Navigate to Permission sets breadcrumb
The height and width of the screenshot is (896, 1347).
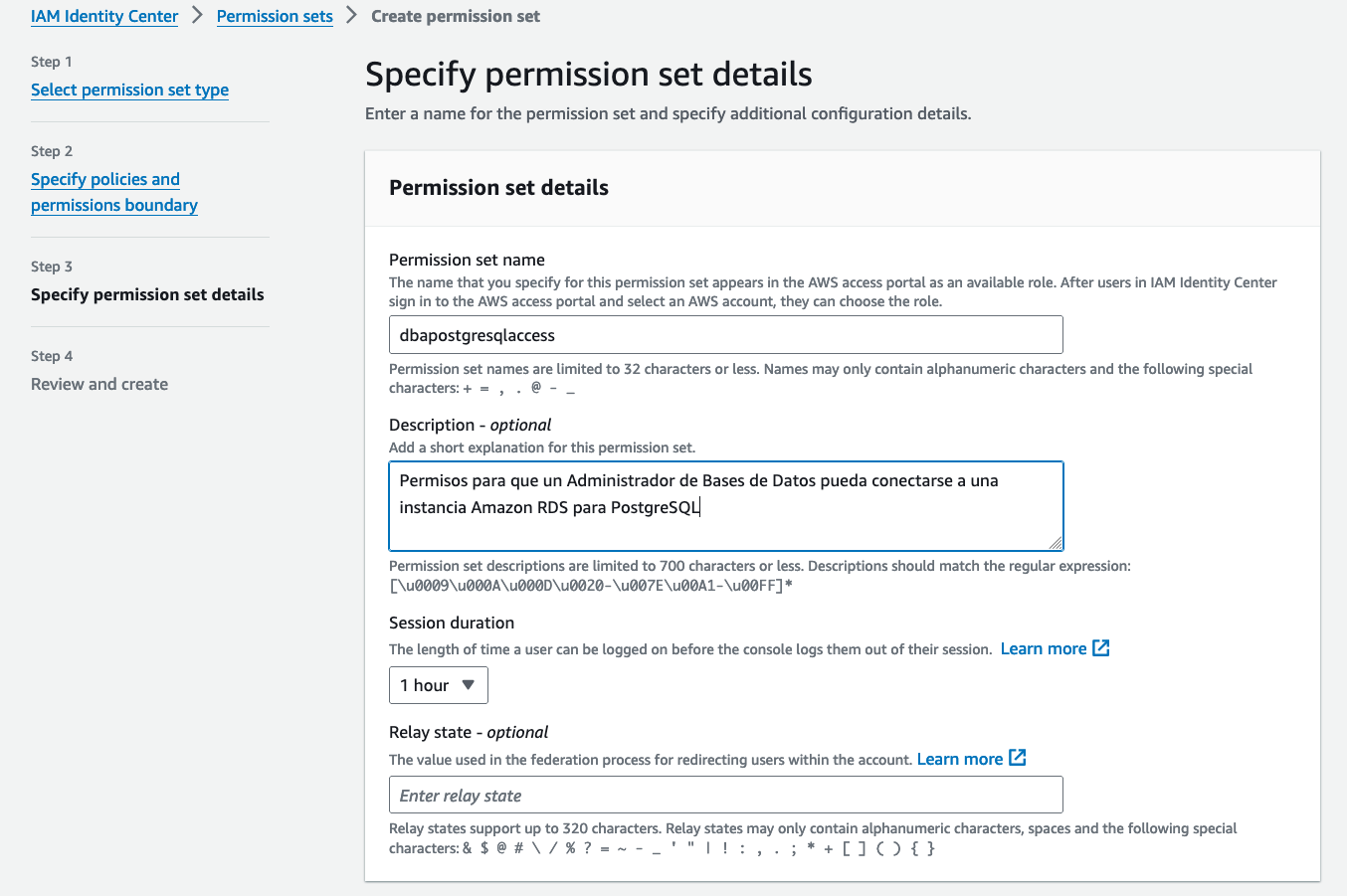click(x=275, y=16)
